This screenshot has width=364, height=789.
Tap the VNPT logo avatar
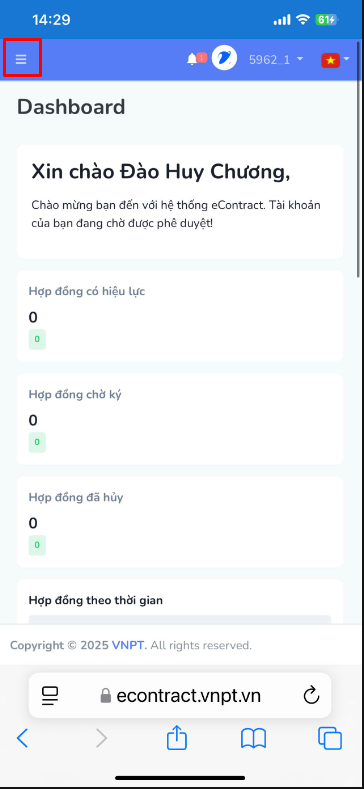225,58
